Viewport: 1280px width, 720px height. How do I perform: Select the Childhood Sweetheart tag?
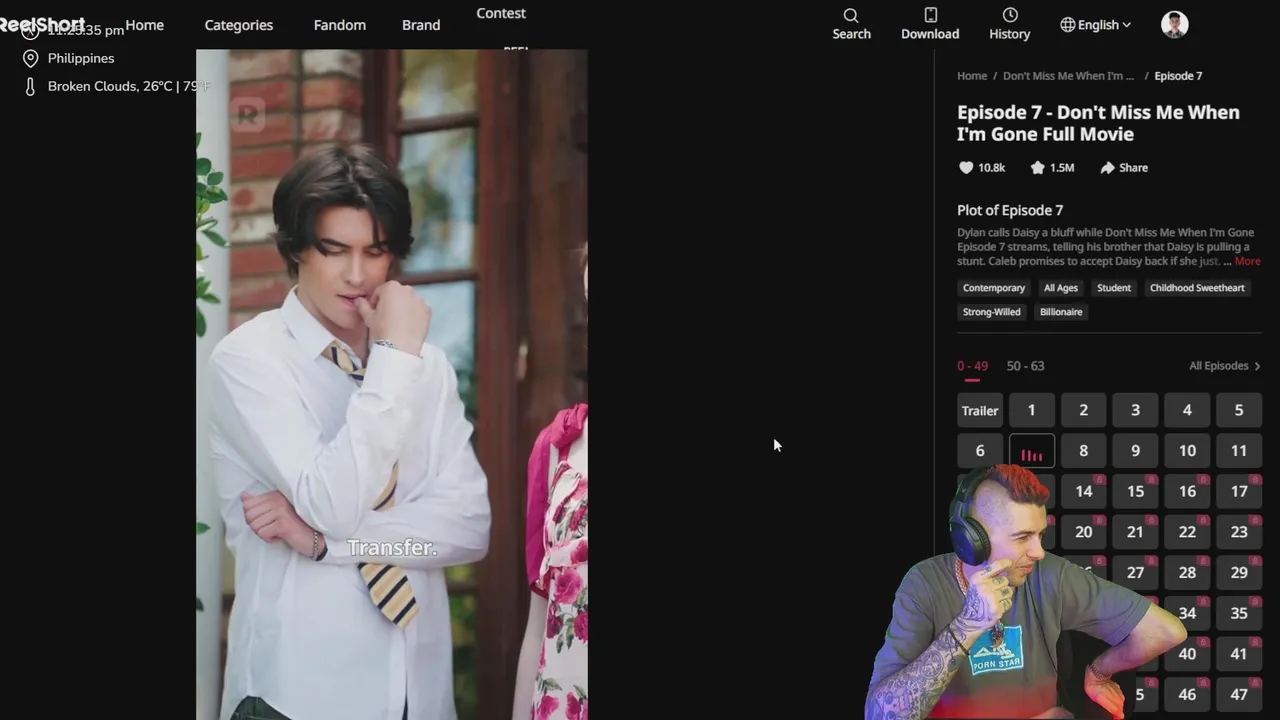pos(1197,288)
